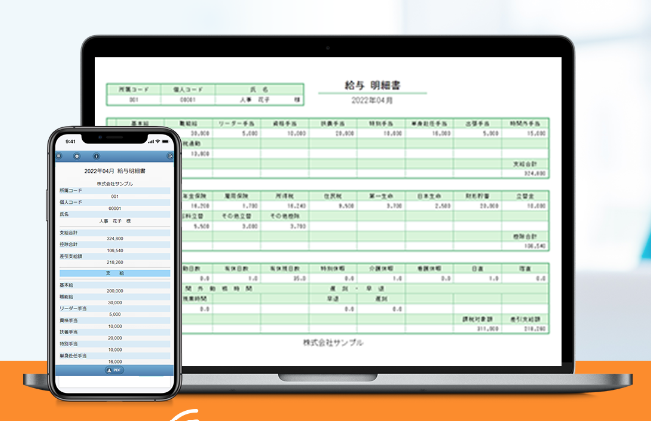Viewport: 651px width, 421px height.
Task: Click the 給与 明細書 heading on the laptop
Action: coord(365,87)
